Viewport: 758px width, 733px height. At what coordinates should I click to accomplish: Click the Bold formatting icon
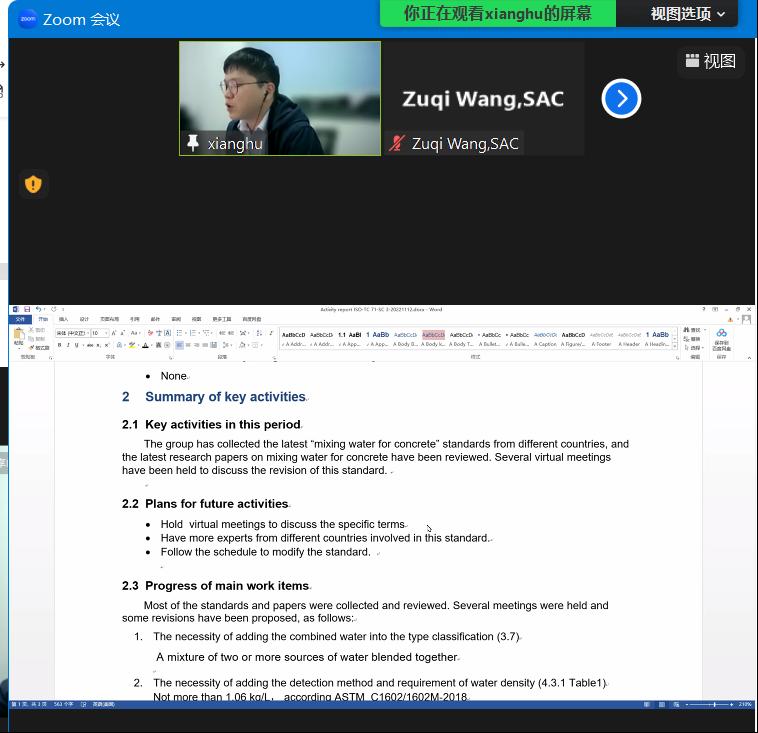(60, 345)
